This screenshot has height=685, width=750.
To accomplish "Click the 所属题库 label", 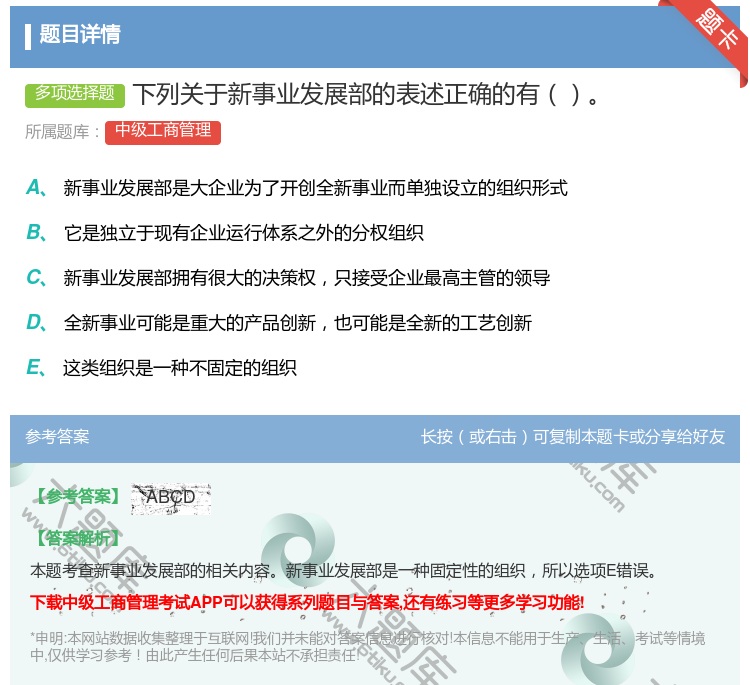I will [x=62, y=131].
